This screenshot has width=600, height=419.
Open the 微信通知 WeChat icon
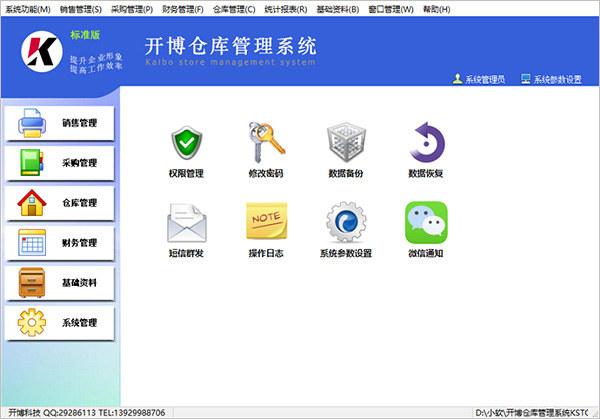(x=426, y=222)
